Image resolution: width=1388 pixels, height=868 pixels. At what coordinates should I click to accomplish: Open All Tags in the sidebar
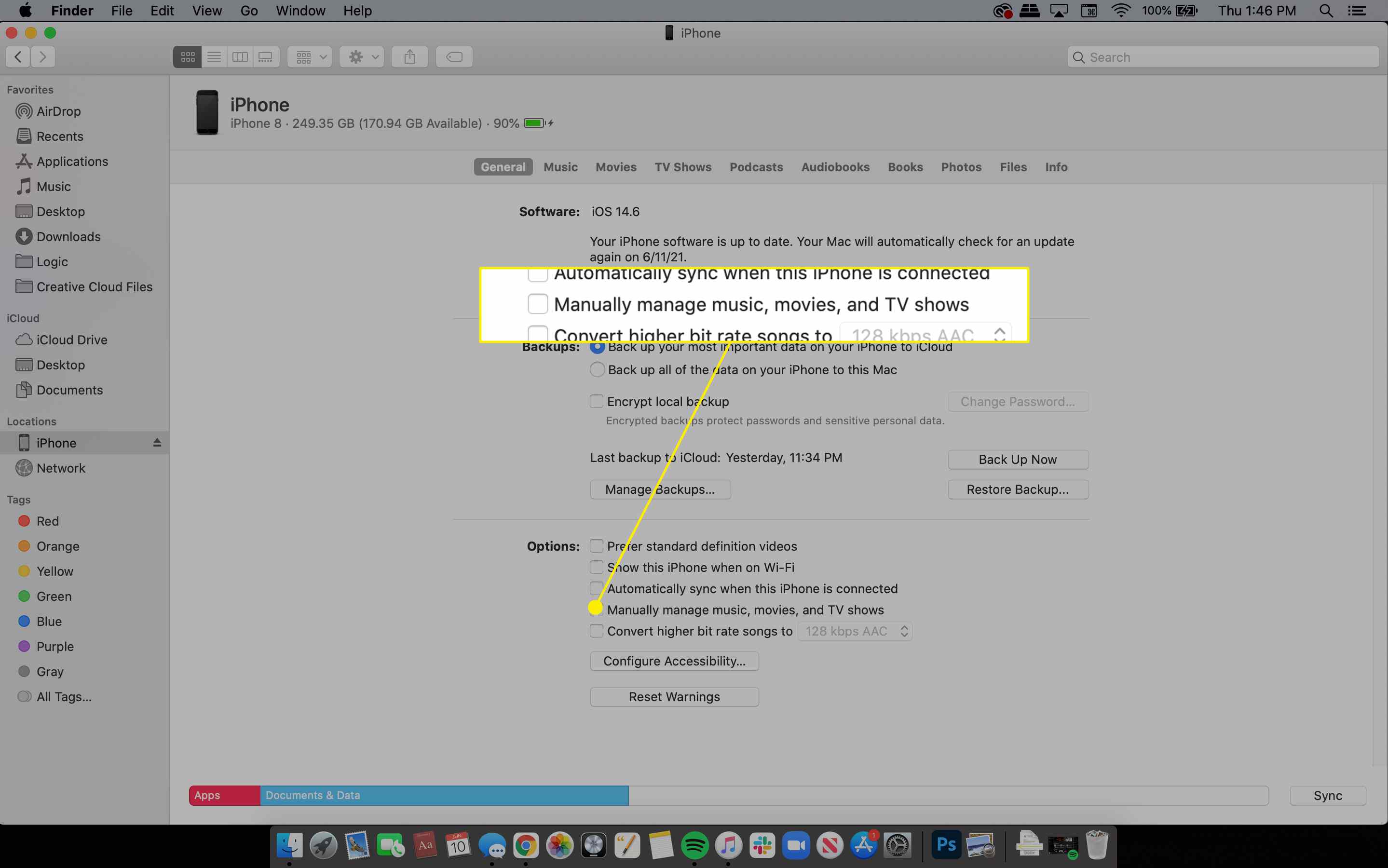55,696
